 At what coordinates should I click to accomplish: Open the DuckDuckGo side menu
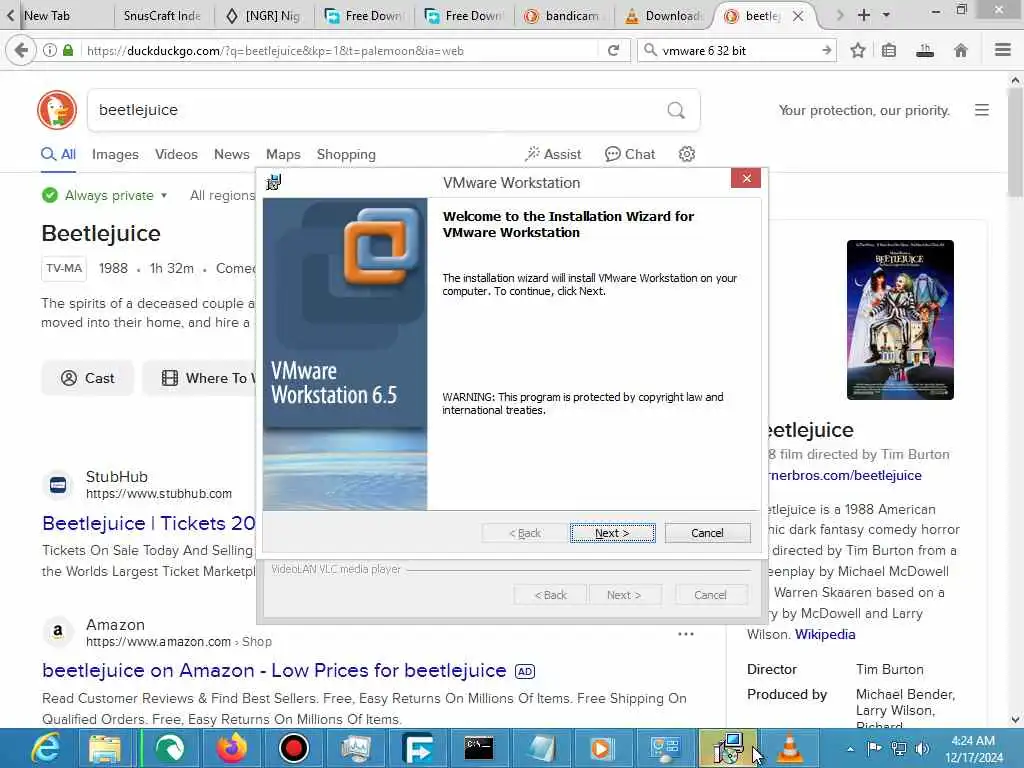tap(982, 110)
